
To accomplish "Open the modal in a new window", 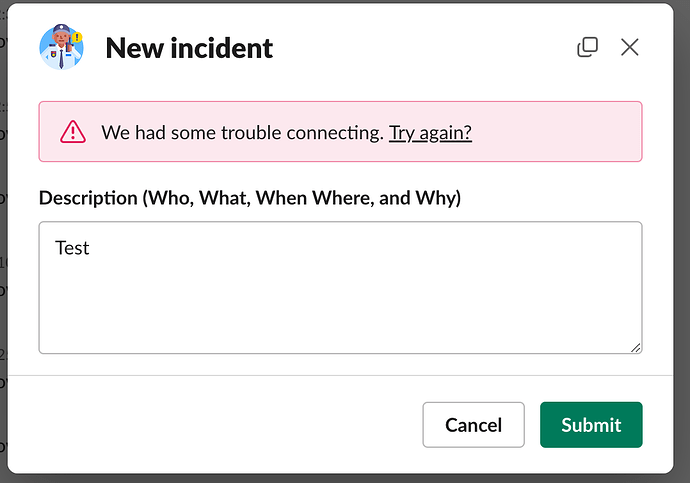I will tap(588, 47).
